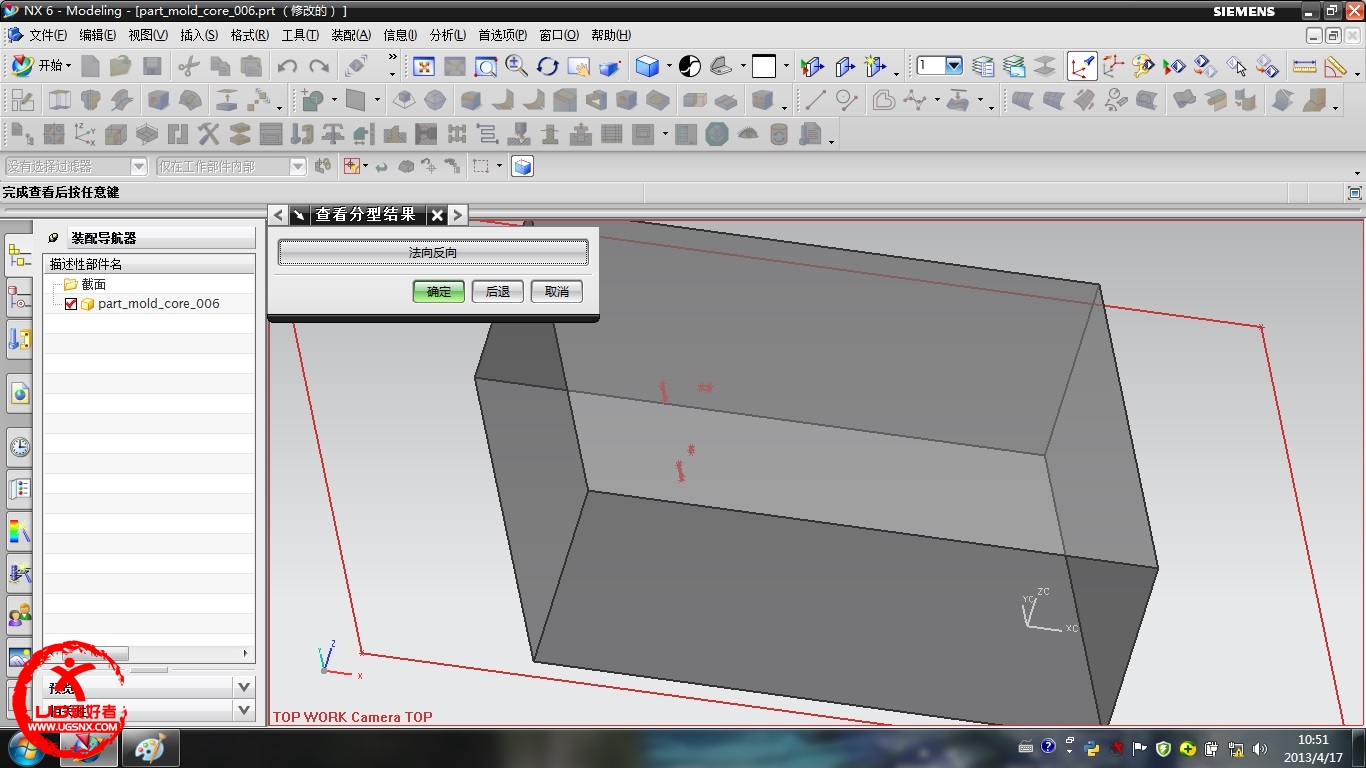The width and height of the screenshot is (1366, 768).
Task: Click the Redo arrow icon
Action: pyautogui.click(x=319, y=67)
